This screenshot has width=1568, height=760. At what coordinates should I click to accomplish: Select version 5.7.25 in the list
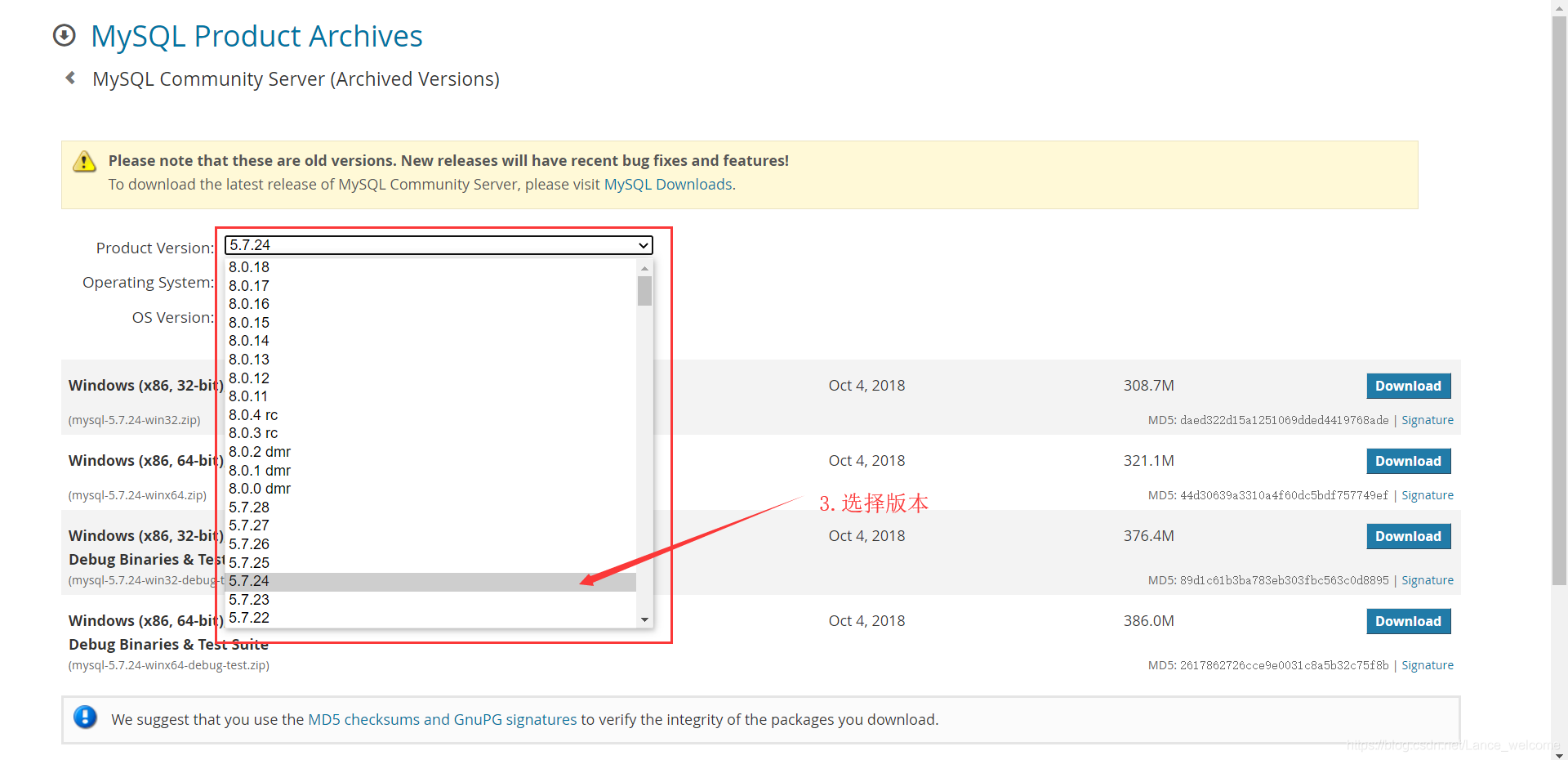(x=430, y=563)
